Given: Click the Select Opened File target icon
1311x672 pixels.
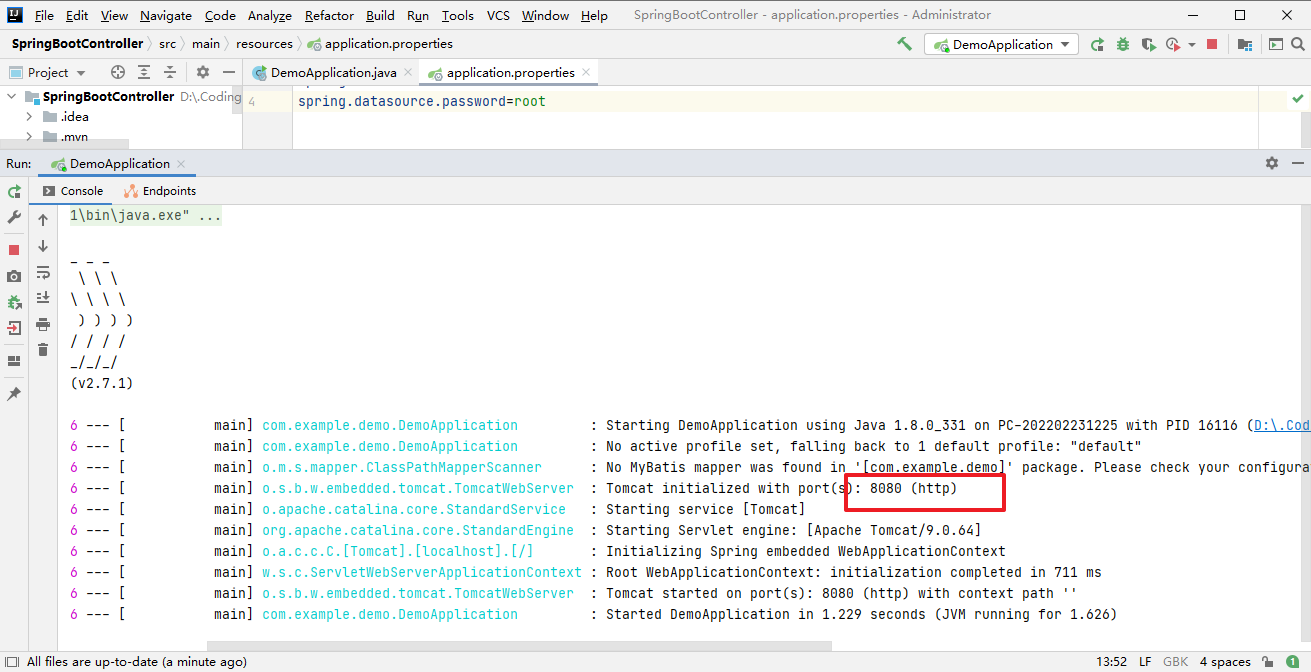Looking at the screenshot, I should tap(118, 72).
